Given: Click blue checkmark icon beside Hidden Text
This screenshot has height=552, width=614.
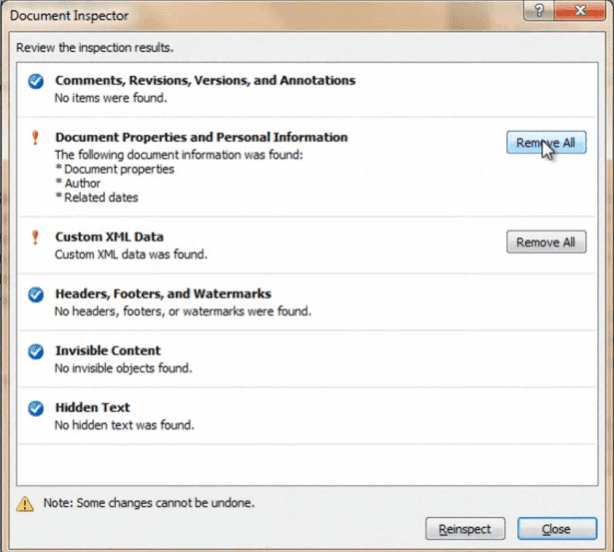Looking at the screenshot, I should [36, 408].
